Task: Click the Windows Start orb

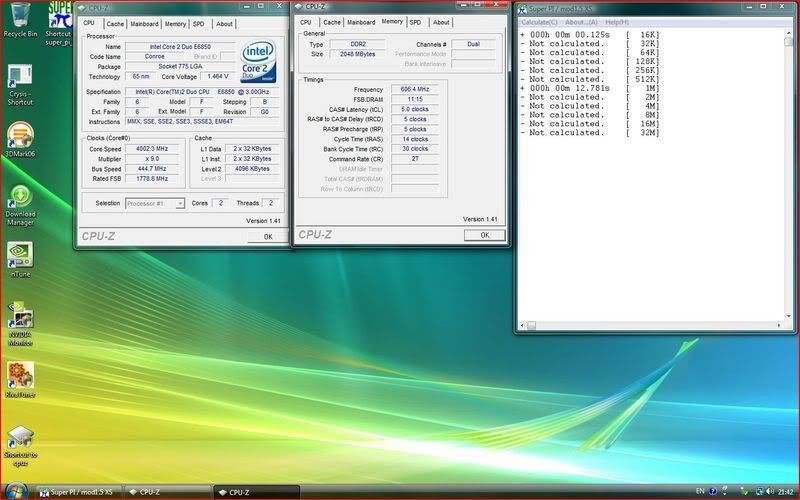Action: pyautogui.click(x=16, y=491)
